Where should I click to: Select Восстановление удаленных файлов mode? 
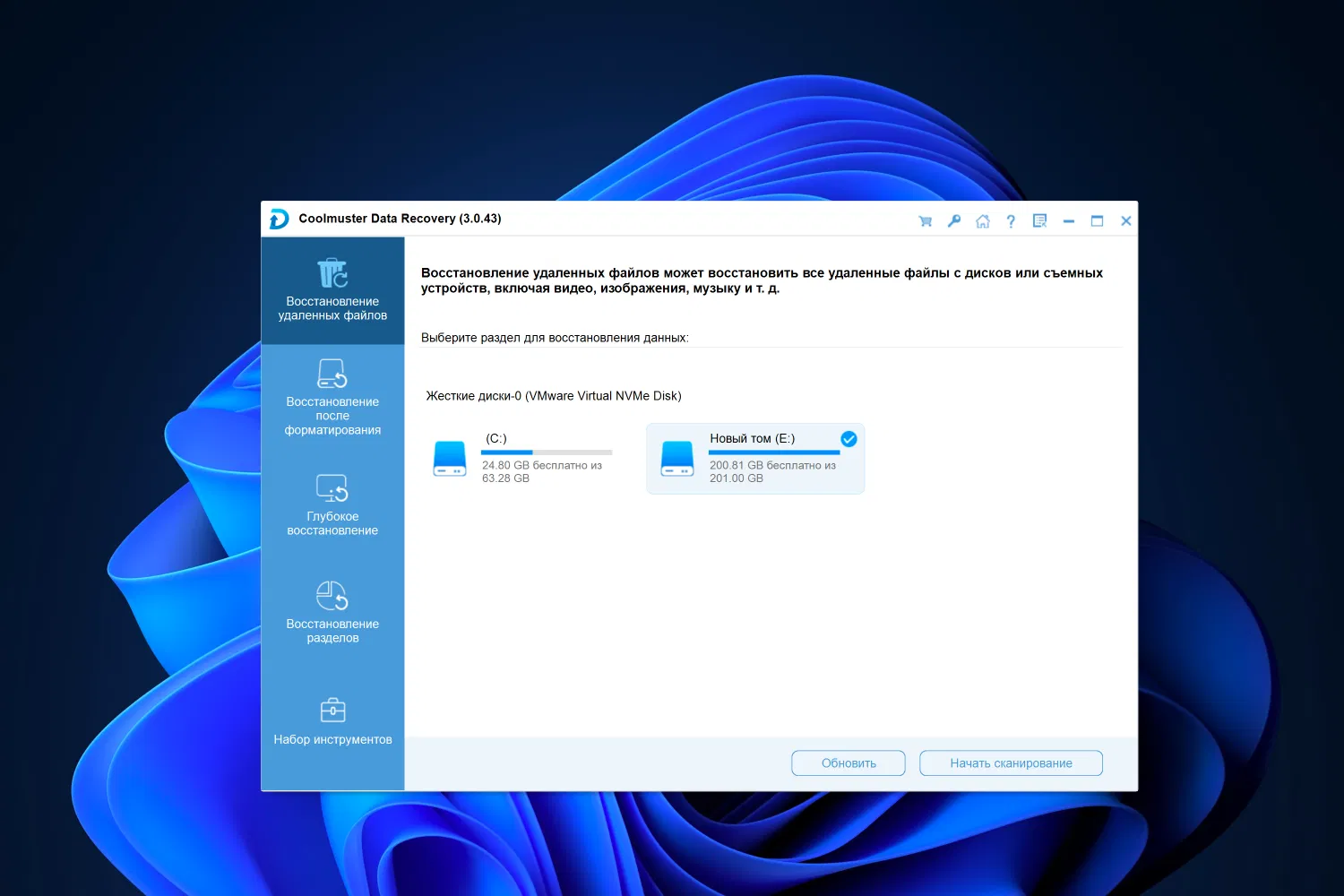332,290
